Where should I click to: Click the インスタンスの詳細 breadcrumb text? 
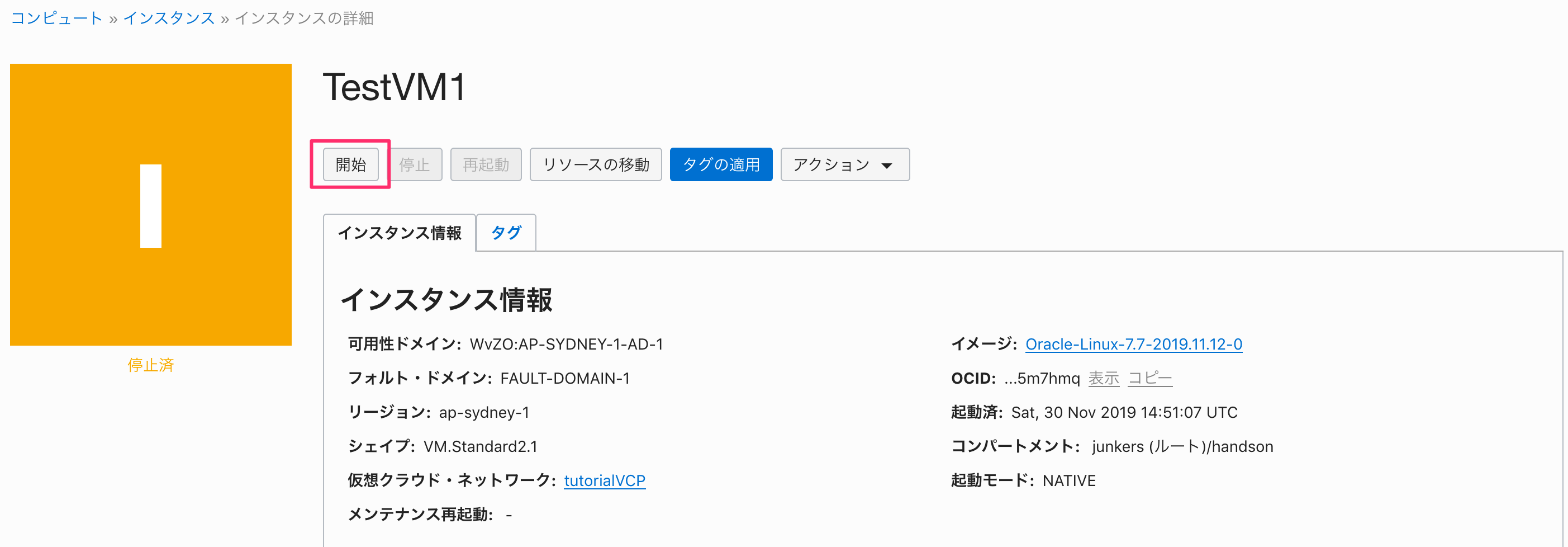pyautogui.click(x=304, y=18)
